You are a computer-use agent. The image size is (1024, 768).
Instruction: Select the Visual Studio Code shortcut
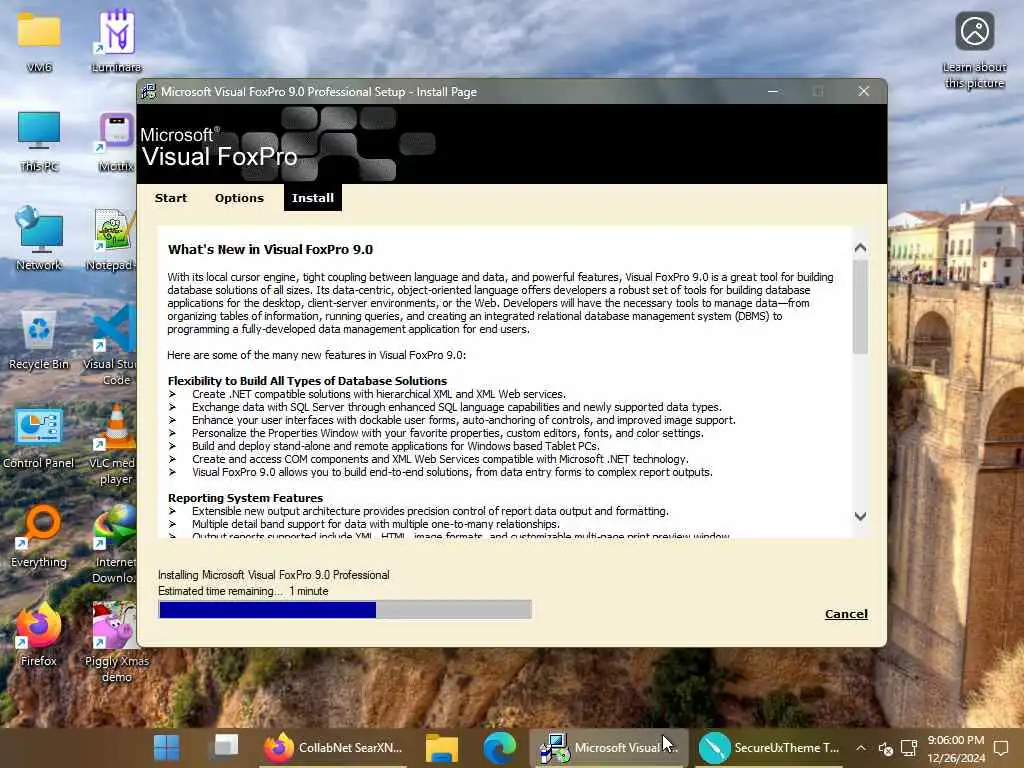[112, 346]
